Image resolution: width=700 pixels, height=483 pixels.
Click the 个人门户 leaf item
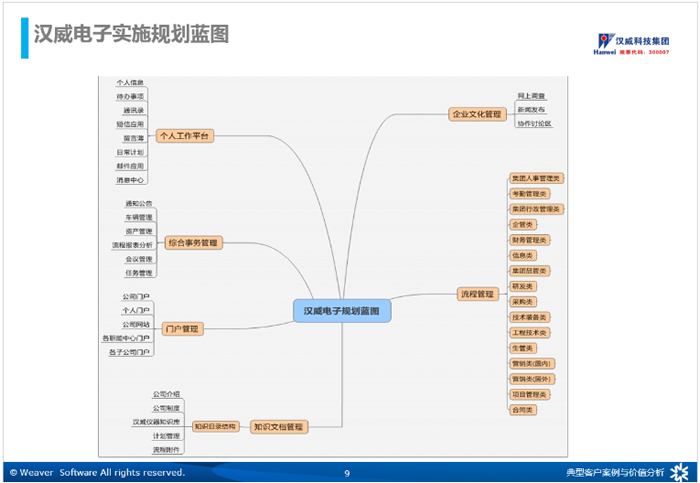point(136,310)
